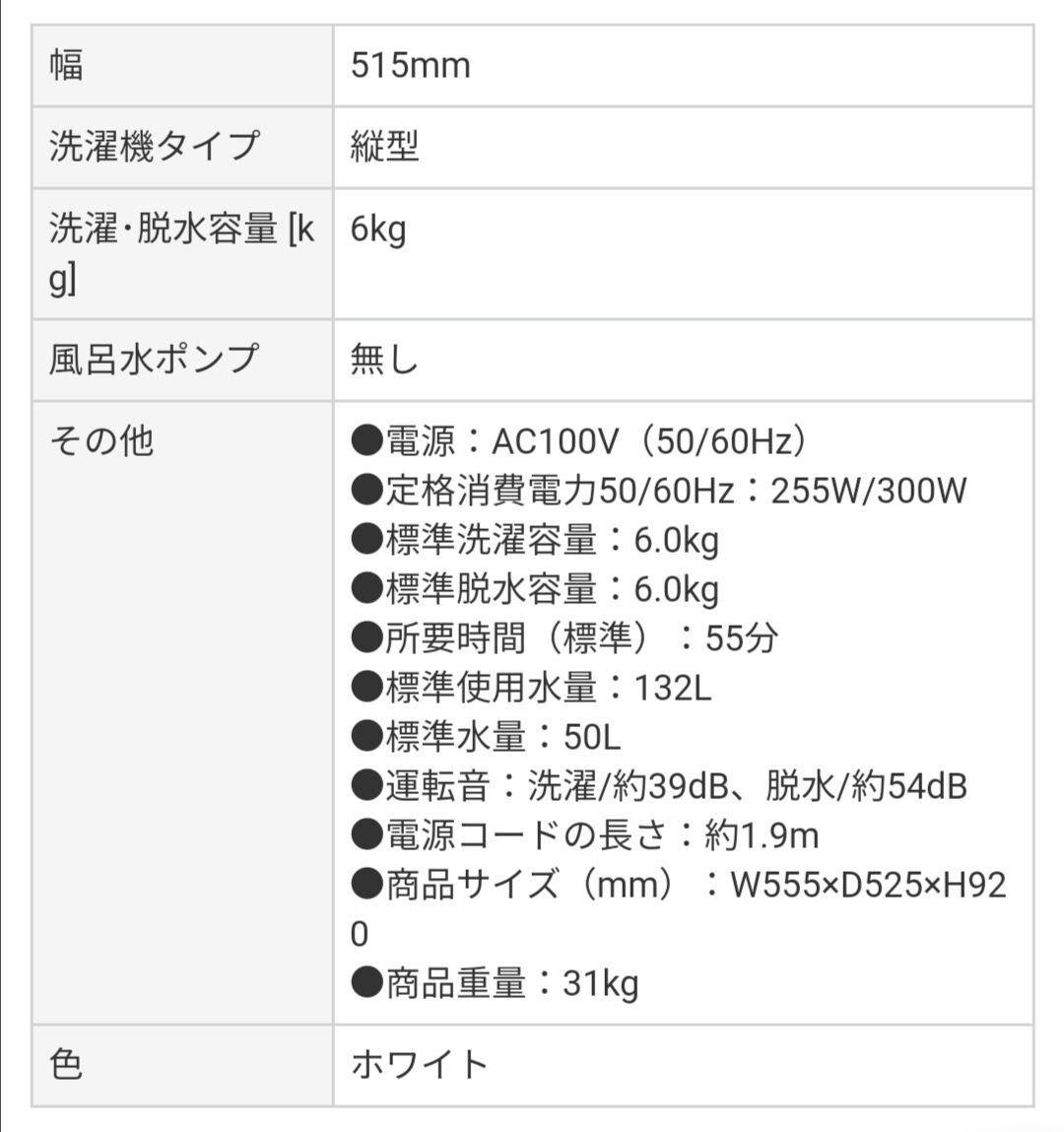Select the 515mm width value

coord(411,66)
